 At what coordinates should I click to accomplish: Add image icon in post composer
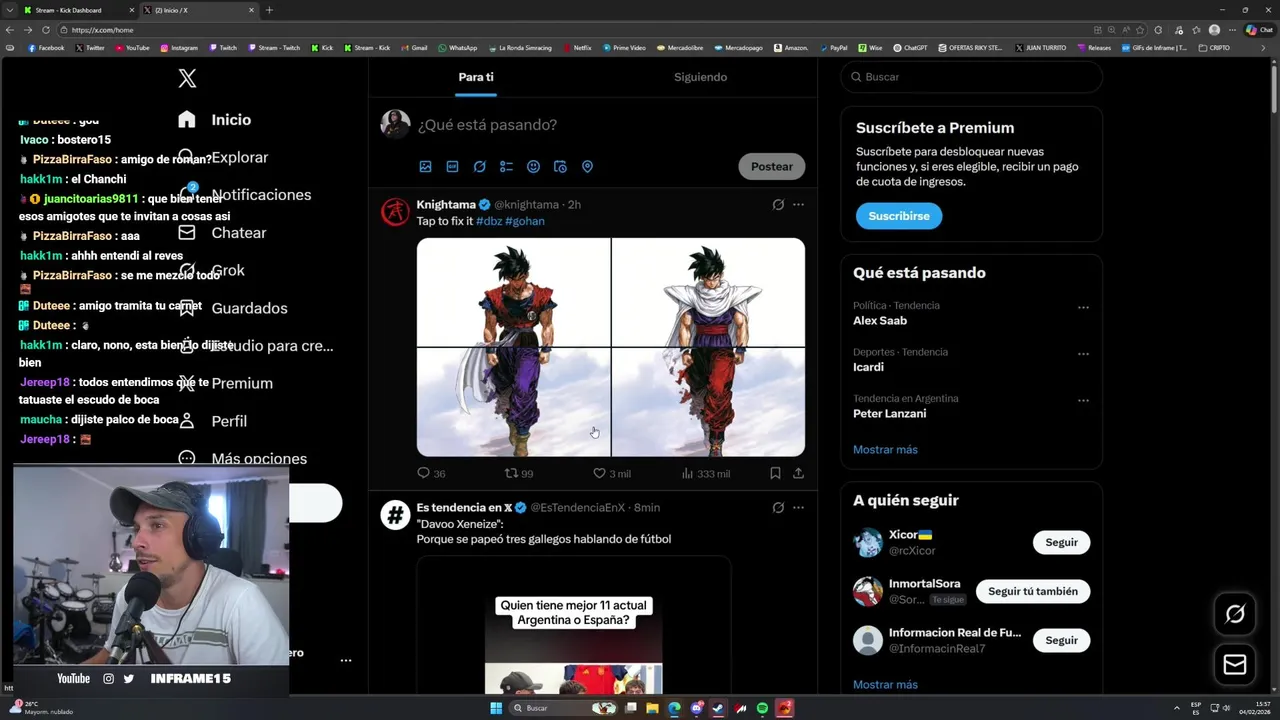[425, 167]
